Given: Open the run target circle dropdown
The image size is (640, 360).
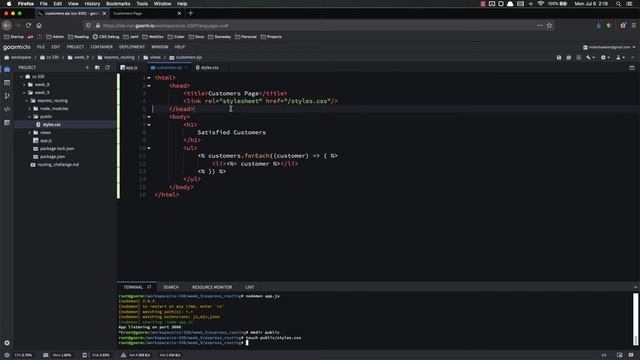Looking at the screenshot, I should click(604, 58).
